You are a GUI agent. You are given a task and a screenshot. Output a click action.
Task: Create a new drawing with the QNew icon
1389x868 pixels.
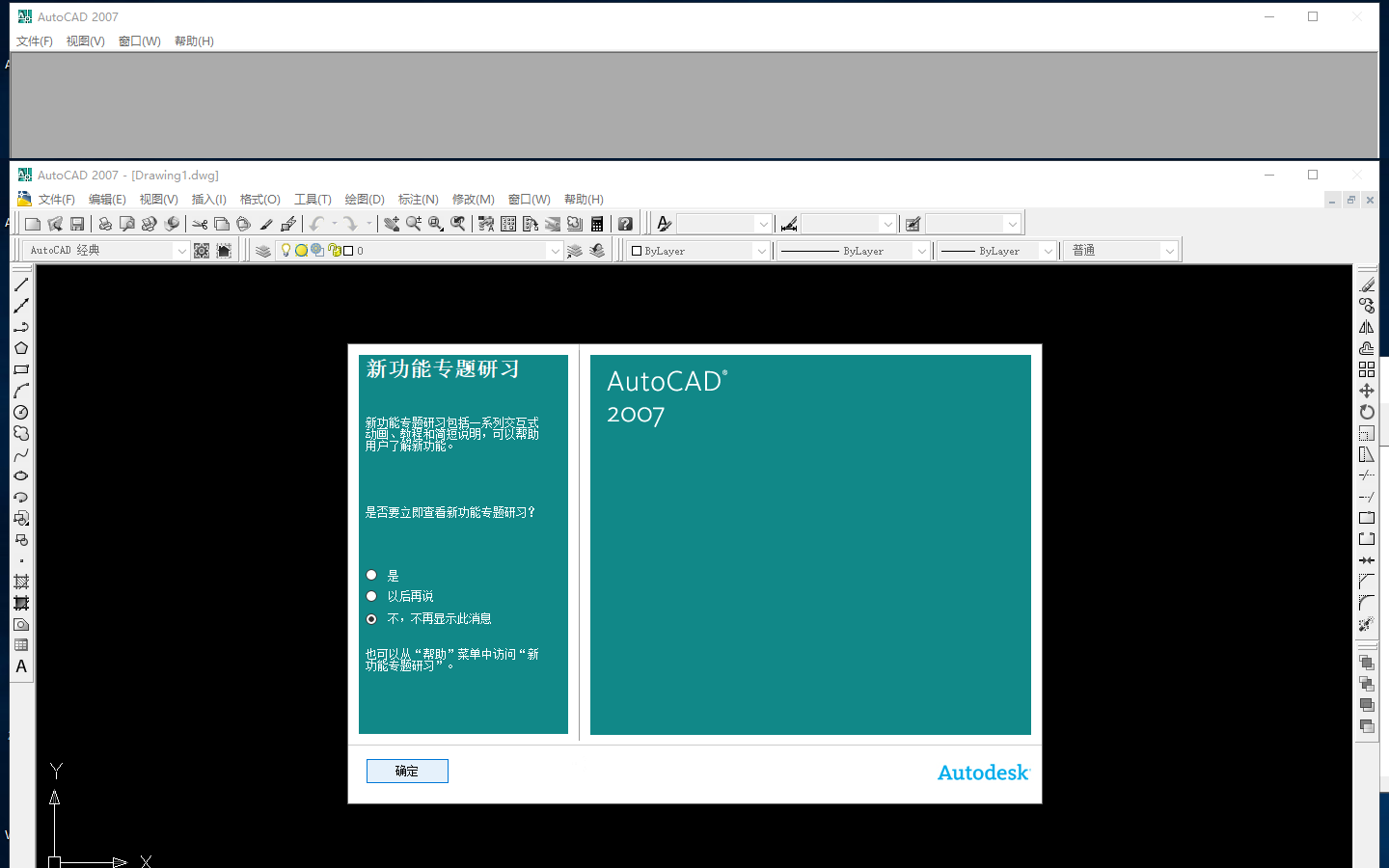[x=33, y=224]
